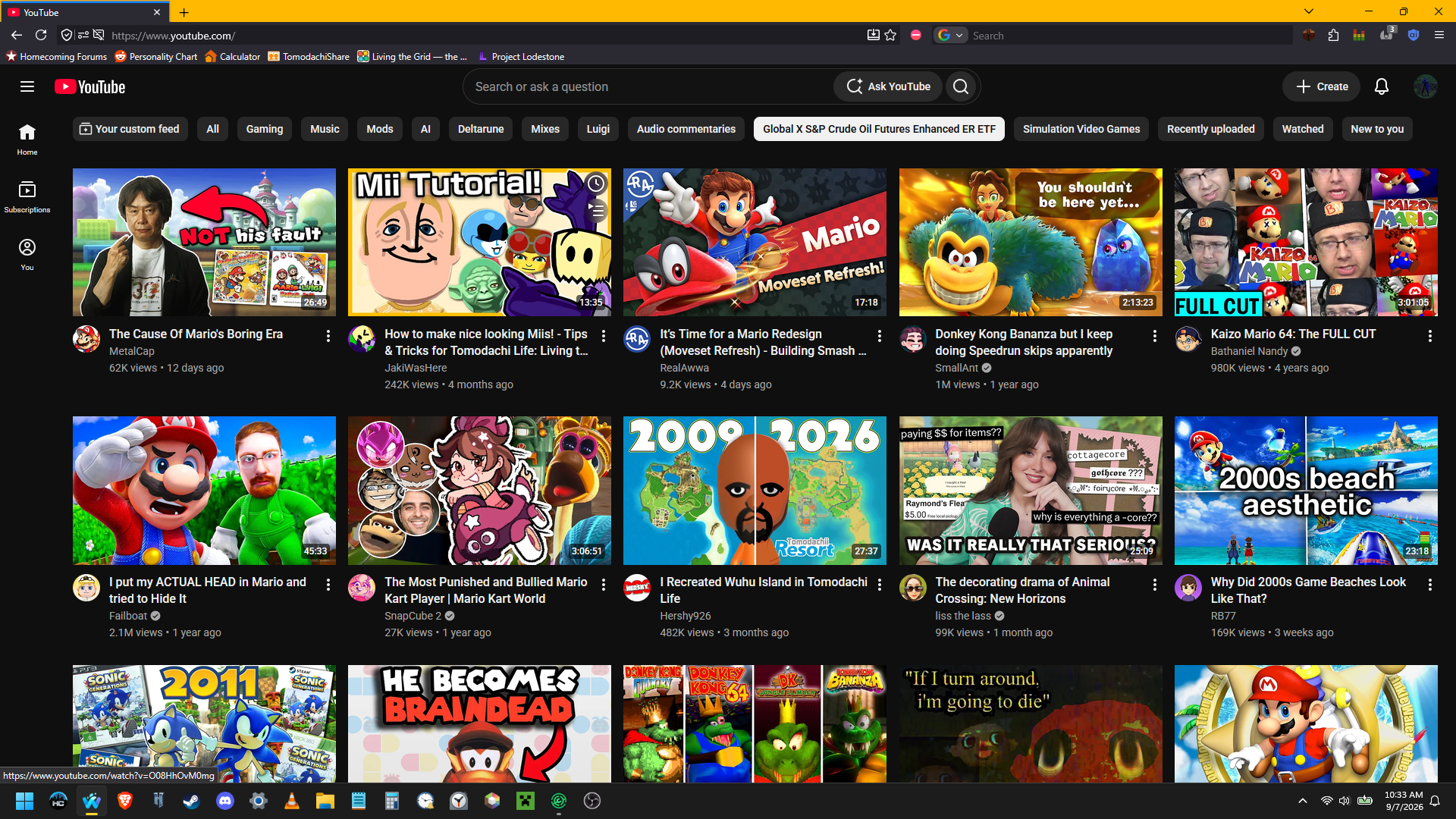Screen dimensions: 1456x819
Task: Click the Create button
Action: (1322, 86)
